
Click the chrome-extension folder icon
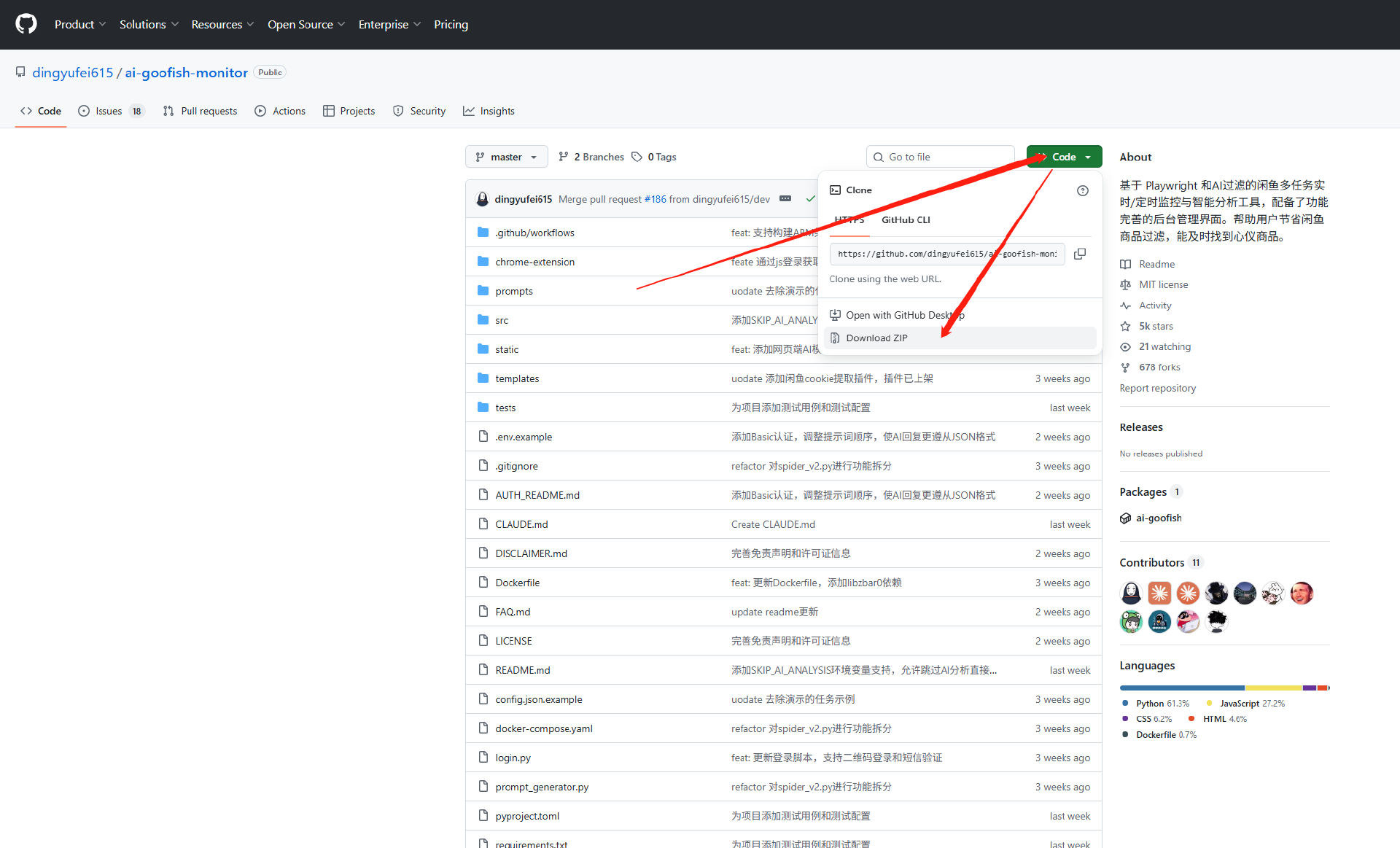click(x=483, y=262)
